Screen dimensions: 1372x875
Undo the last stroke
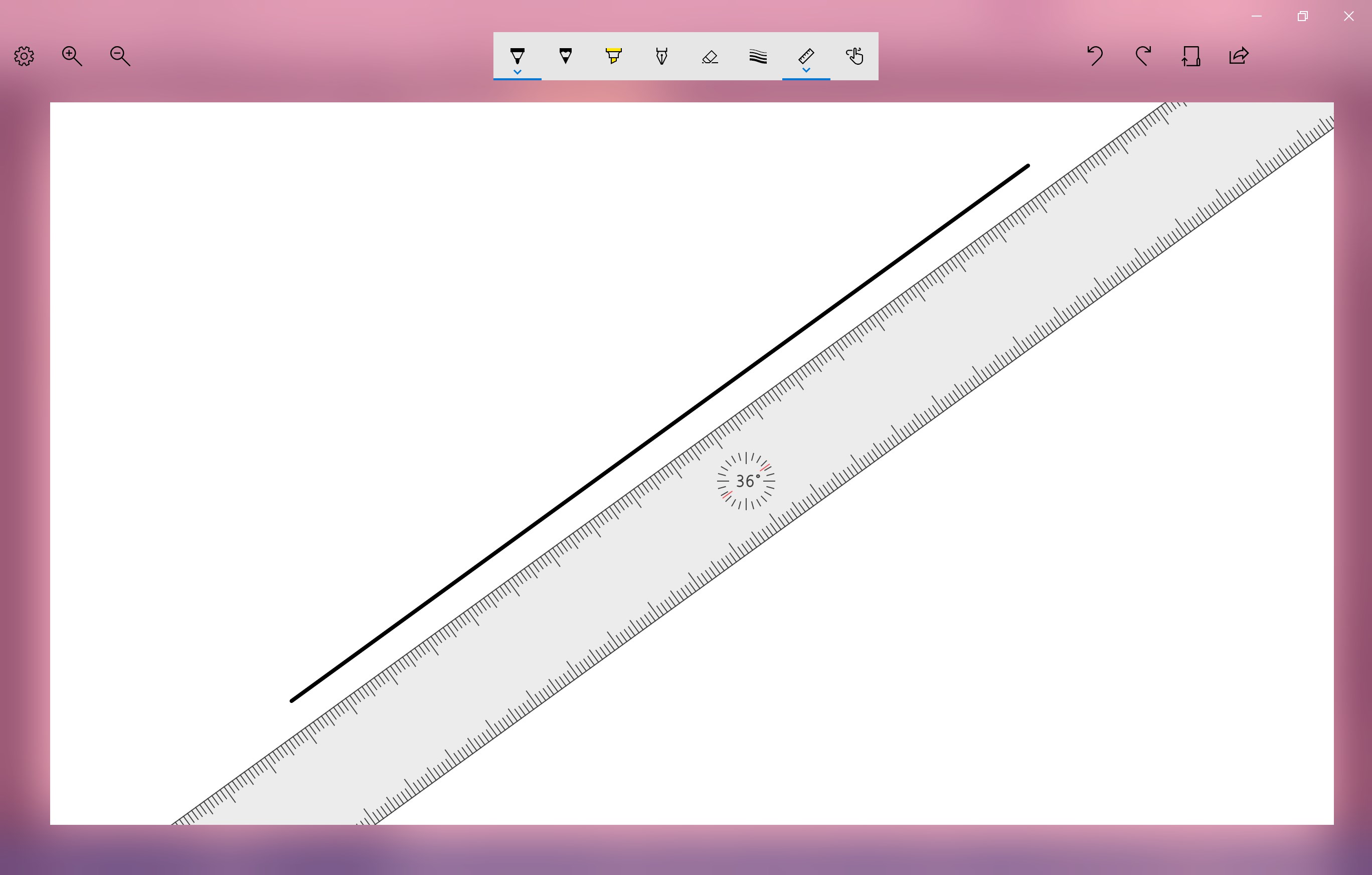coord(1095,56)
